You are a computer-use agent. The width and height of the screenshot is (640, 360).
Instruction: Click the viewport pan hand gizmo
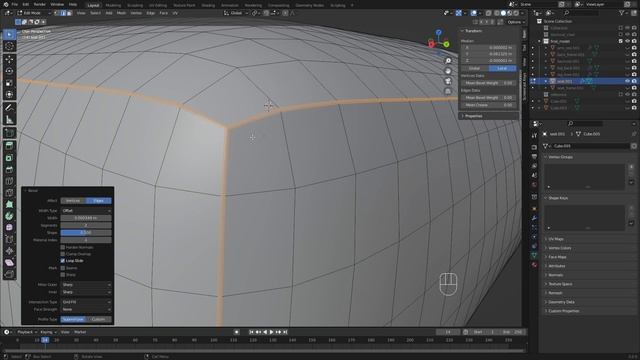point(448,71)
